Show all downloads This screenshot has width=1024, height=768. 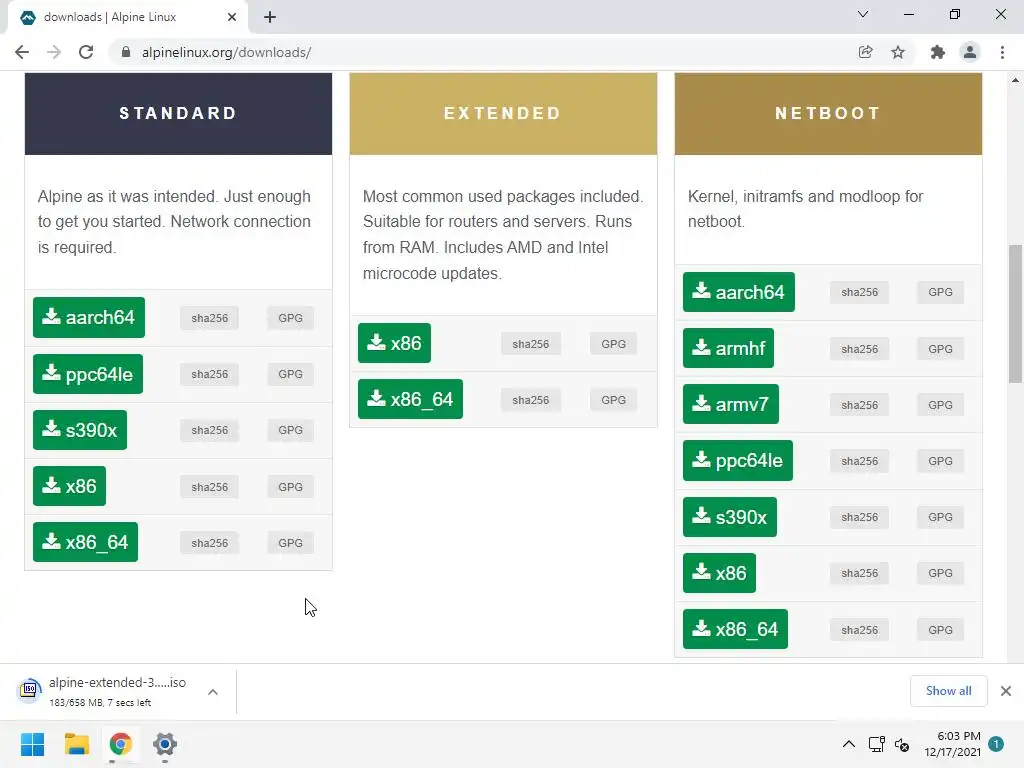coord(948,691)
